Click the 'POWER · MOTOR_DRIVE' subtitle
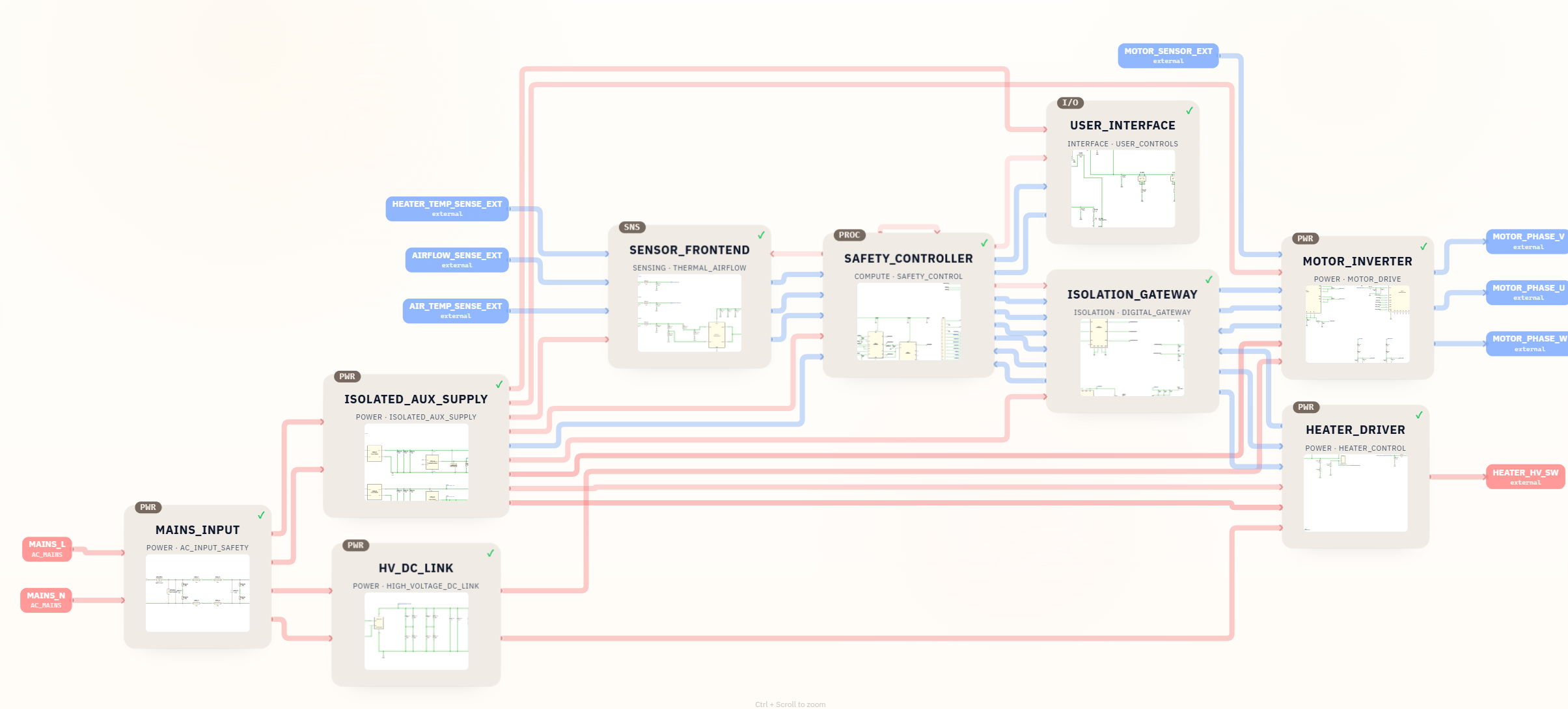This screenshot has width=1568, height=709. click(1358, 280)
